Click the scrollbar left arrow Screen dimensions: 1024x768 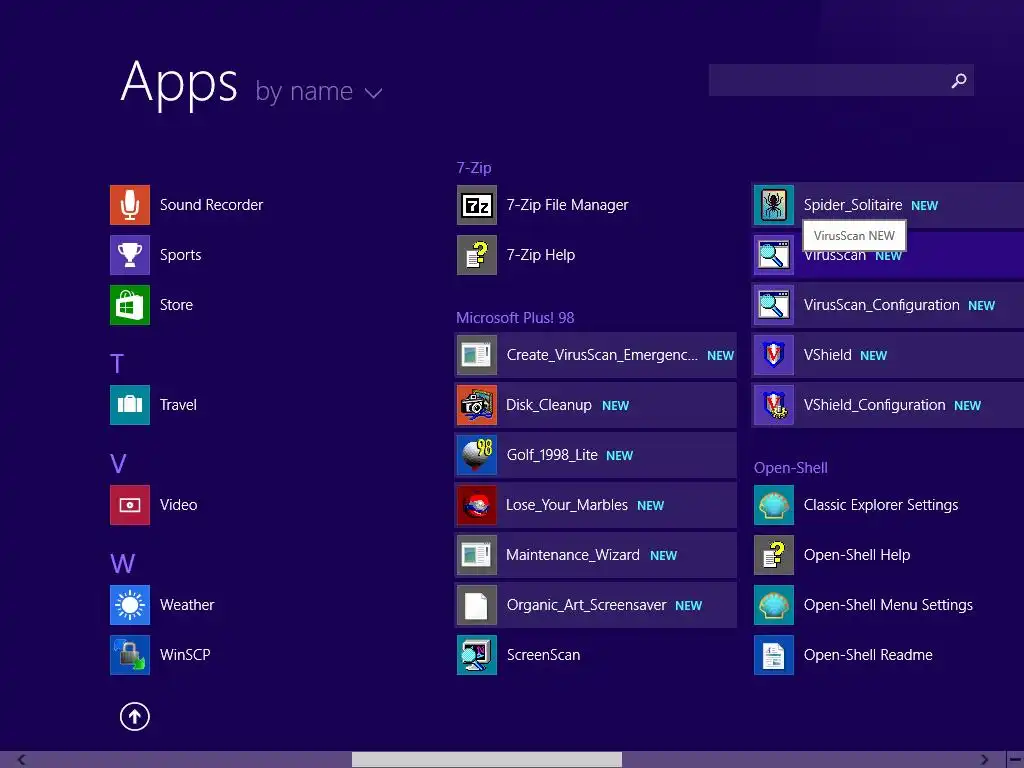pyautogui.click(x=22, y=760)
